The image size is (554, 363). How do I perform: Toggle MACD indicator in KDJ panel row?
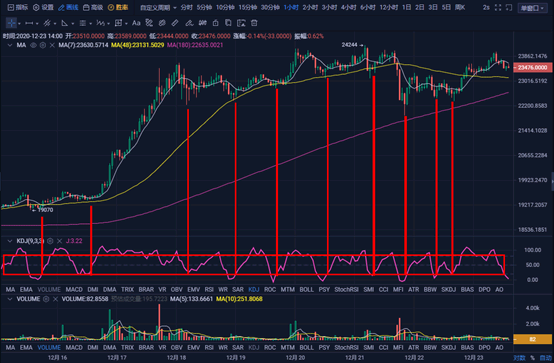click(74, 289)
